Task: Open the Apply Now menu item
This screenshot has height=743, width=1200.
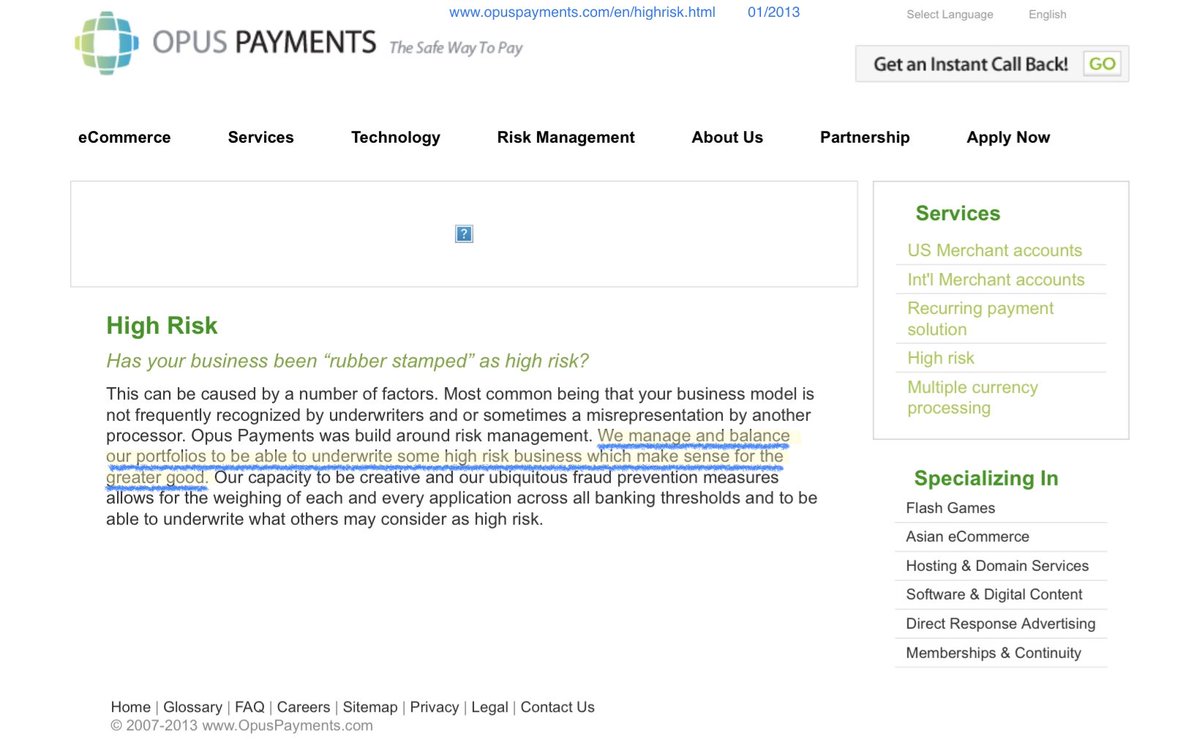Action: point(1008,138)
